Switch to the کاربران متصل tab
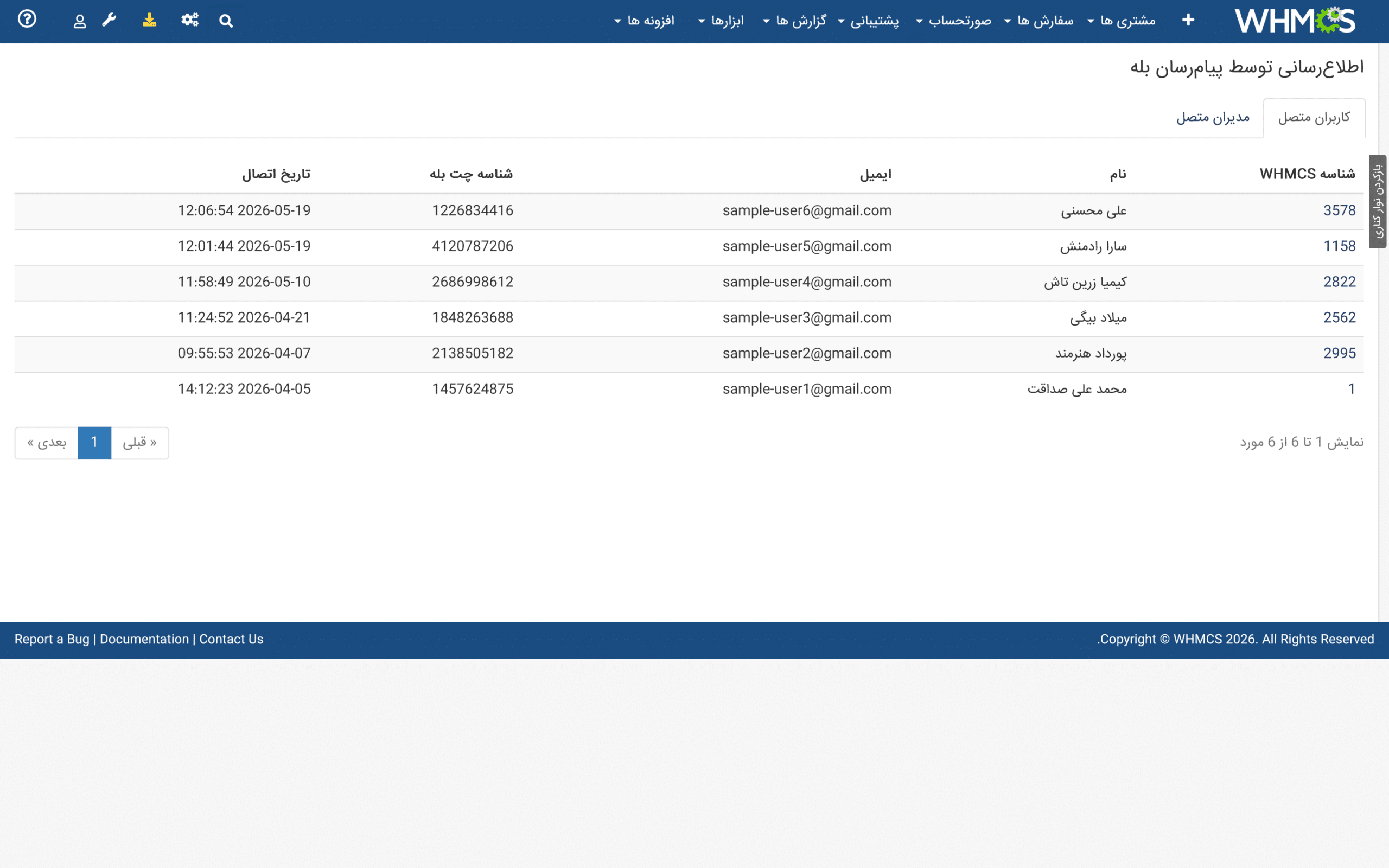This screenshot has width=1389, height=868. click(x=1314, y=118)
